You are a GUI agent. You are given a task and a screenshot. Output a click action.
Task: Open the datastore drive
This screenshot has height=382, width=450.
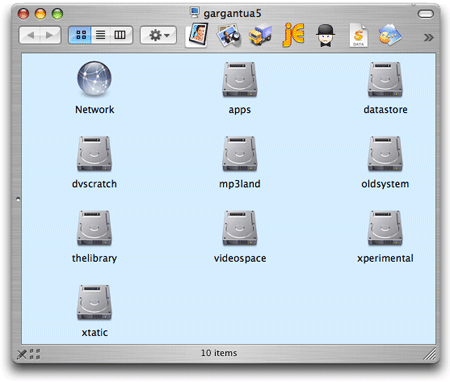tap(385, 80)
